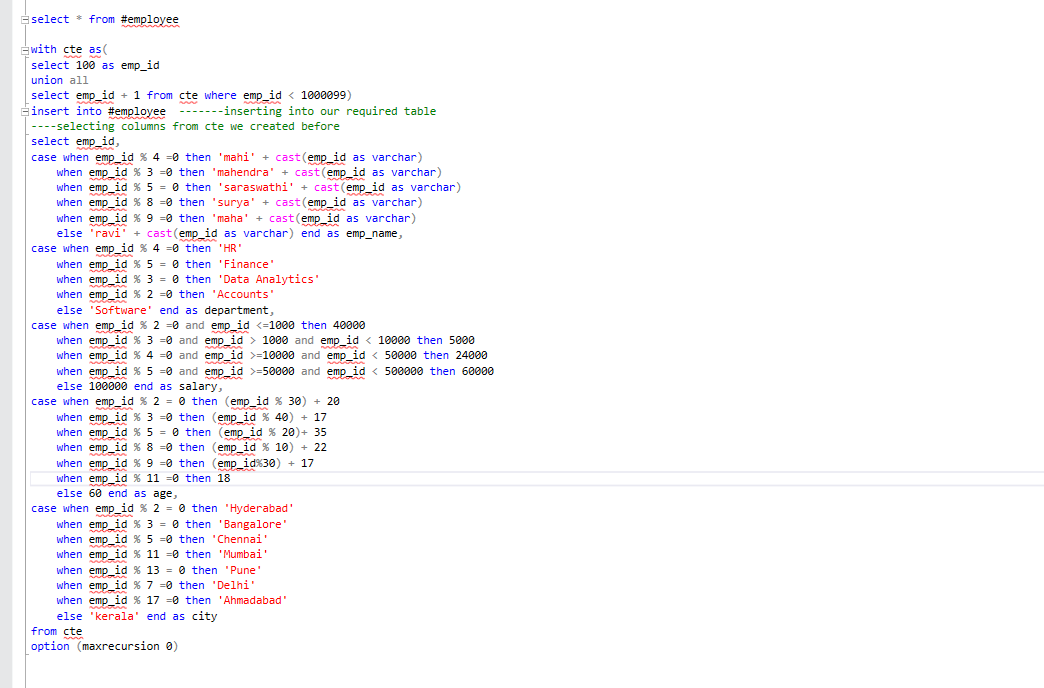
Task: Click the alias 'salary'
Action: pyautogui.click(x=198, y=386)
